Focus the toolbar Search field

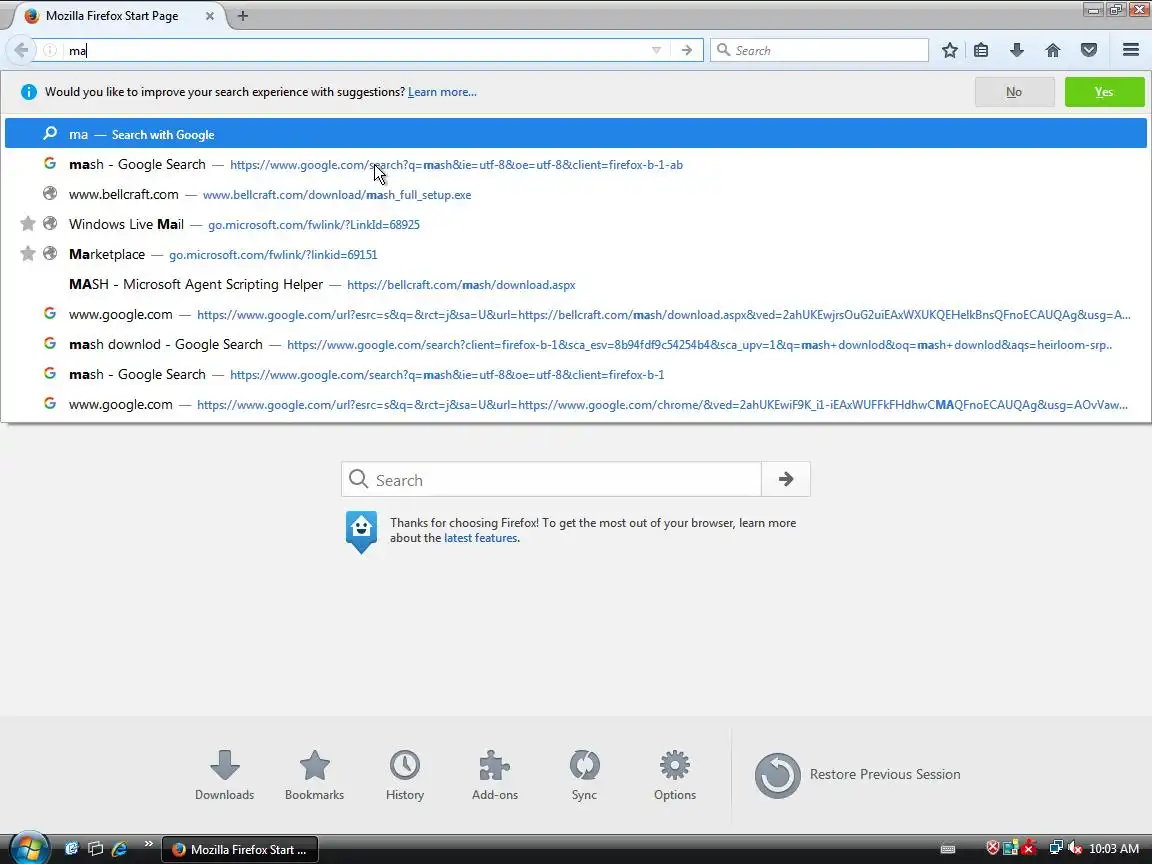(x=819, y=50)
